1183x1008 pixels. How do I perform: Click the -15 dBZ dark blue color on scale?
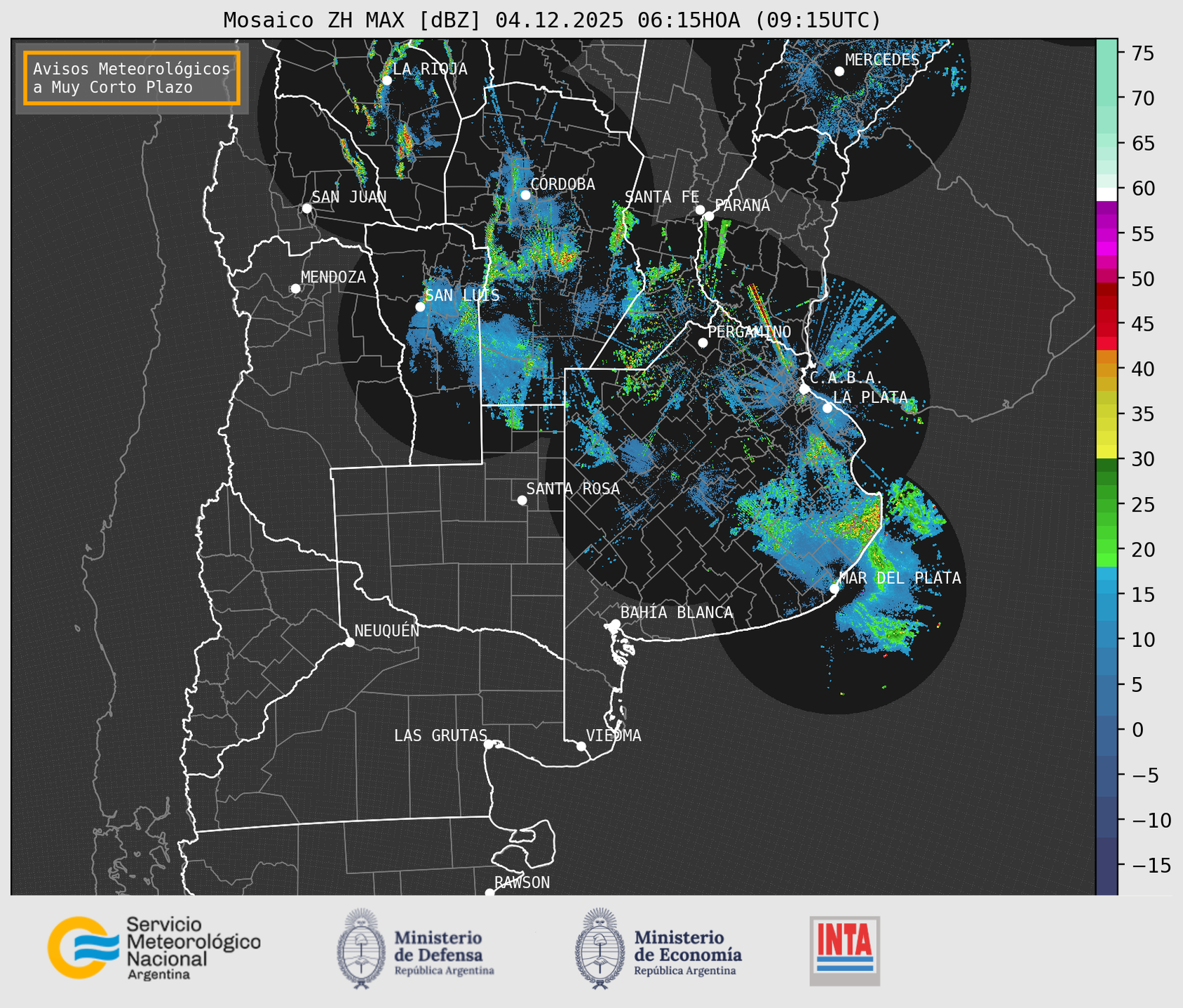click(x=1106, y=866)
